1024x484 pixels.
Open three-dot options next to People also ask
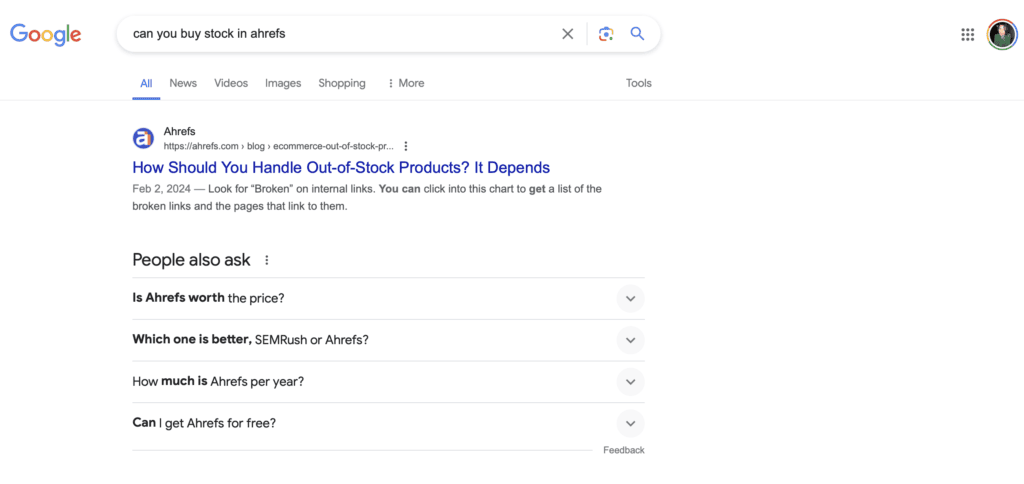pyautogui.click(x=266, y=260)
